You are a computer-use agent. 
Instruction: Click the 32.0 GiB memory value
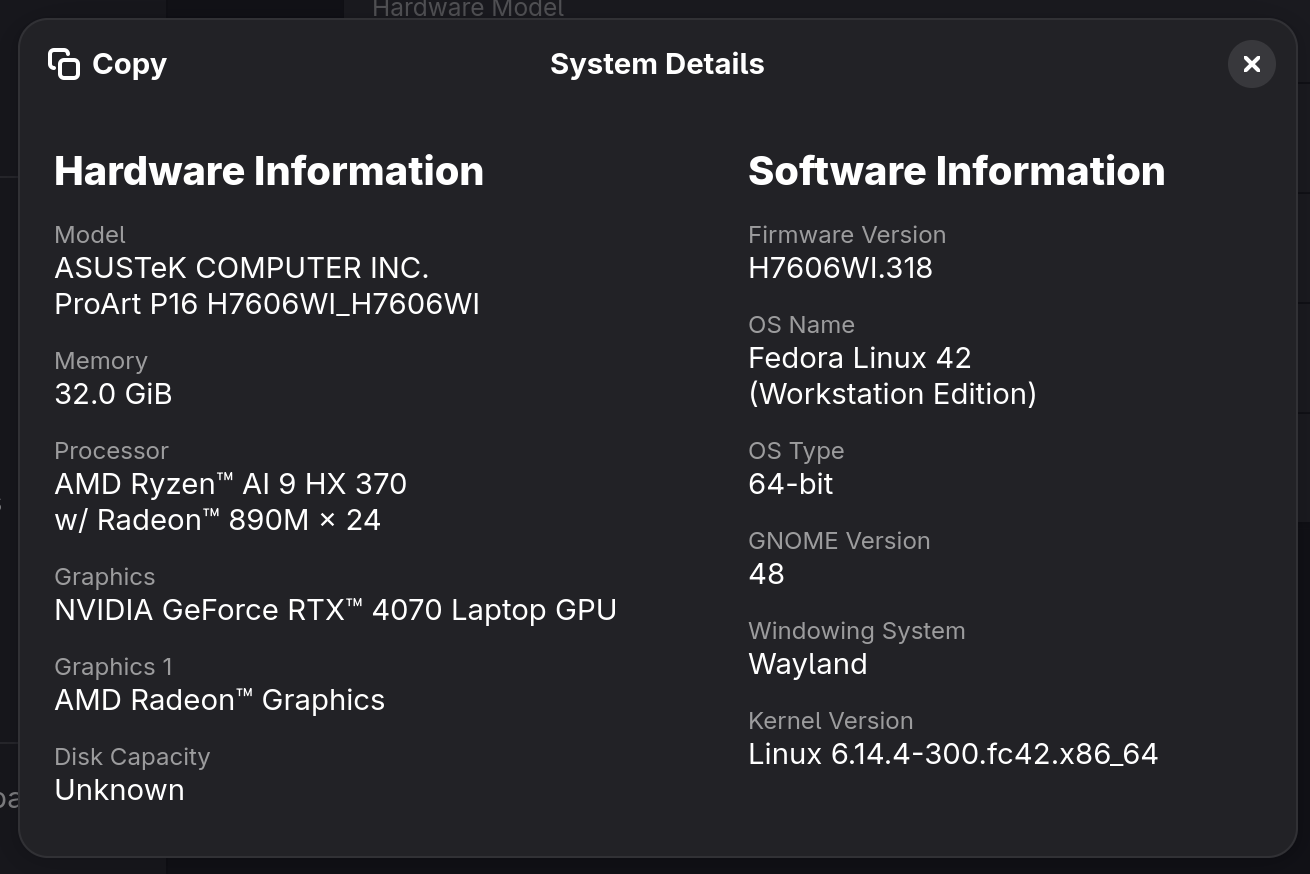coord(113,394)
